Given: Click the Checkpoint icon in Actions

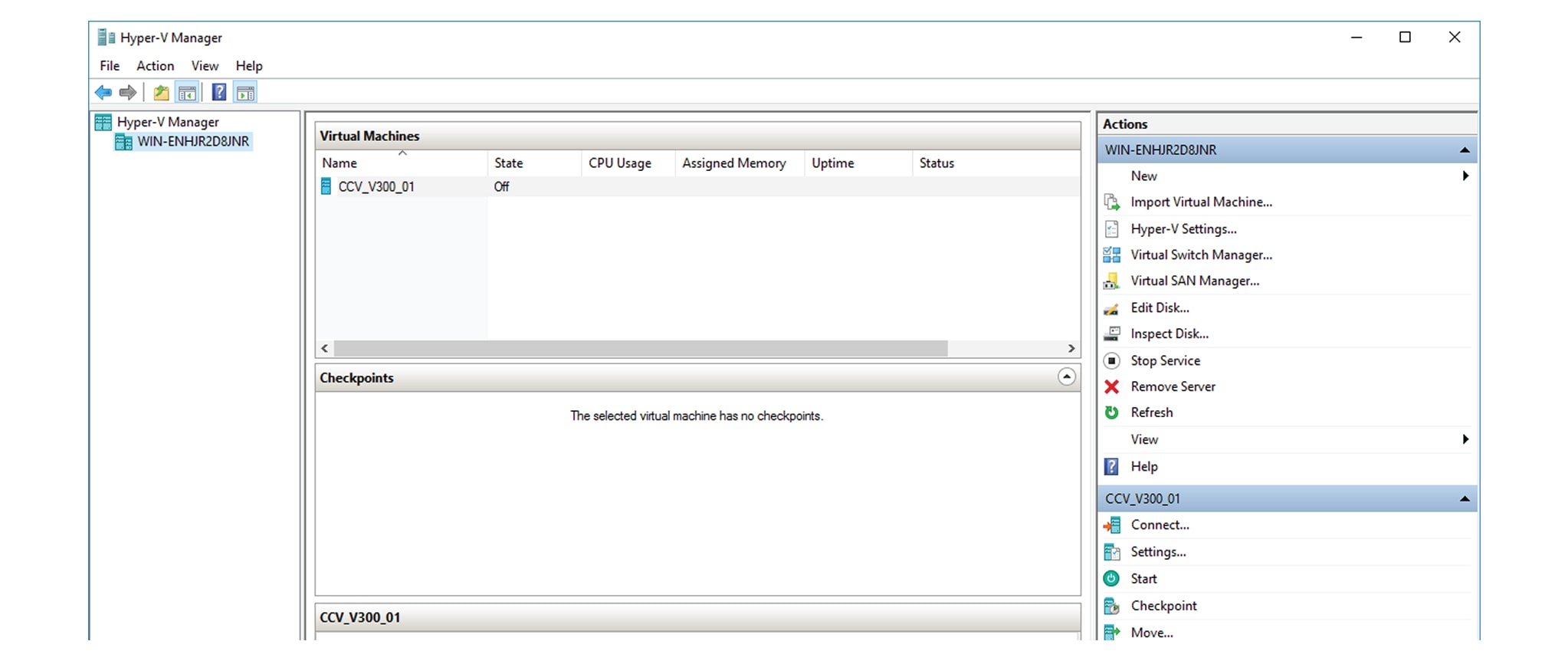Looking at the screenshot, I should tap(1111, 606).
